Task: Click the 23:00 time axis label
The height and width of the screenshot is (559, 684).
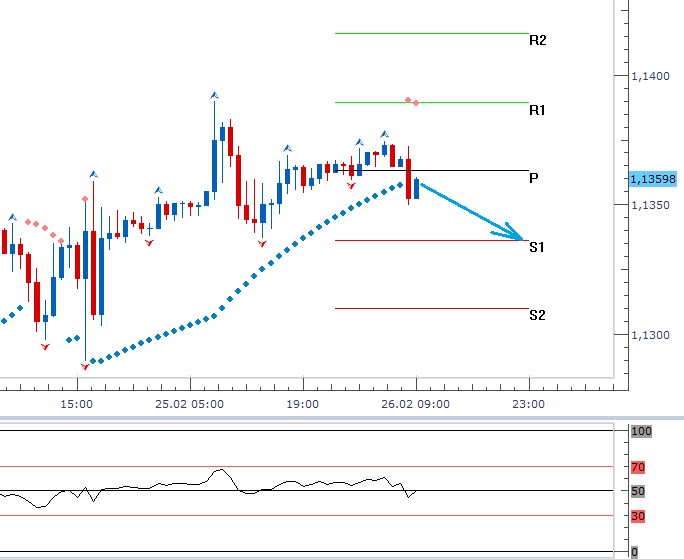Action: coord(529,405)
